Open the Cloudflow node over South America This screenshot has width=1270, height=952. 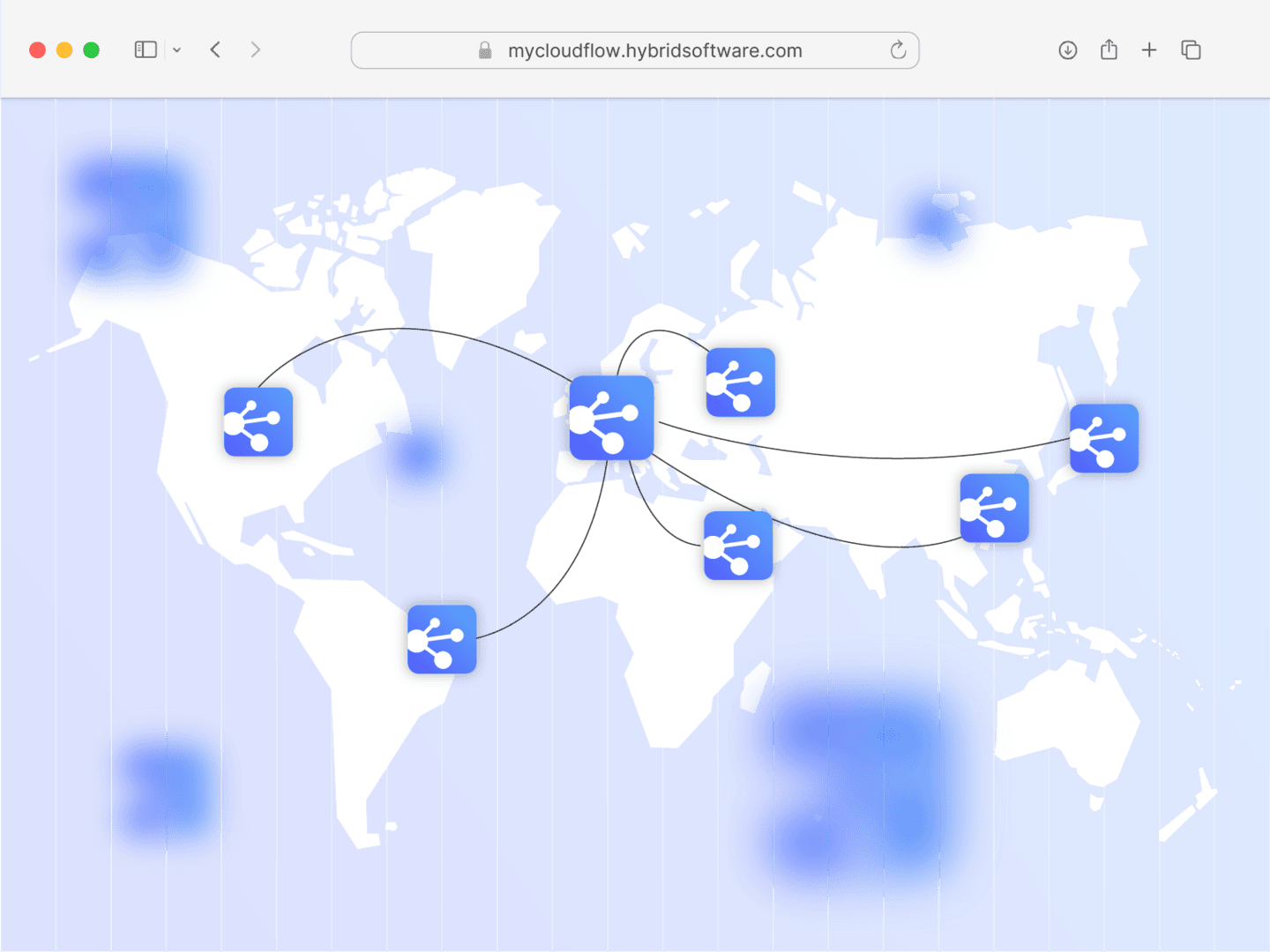pos(442,639)
